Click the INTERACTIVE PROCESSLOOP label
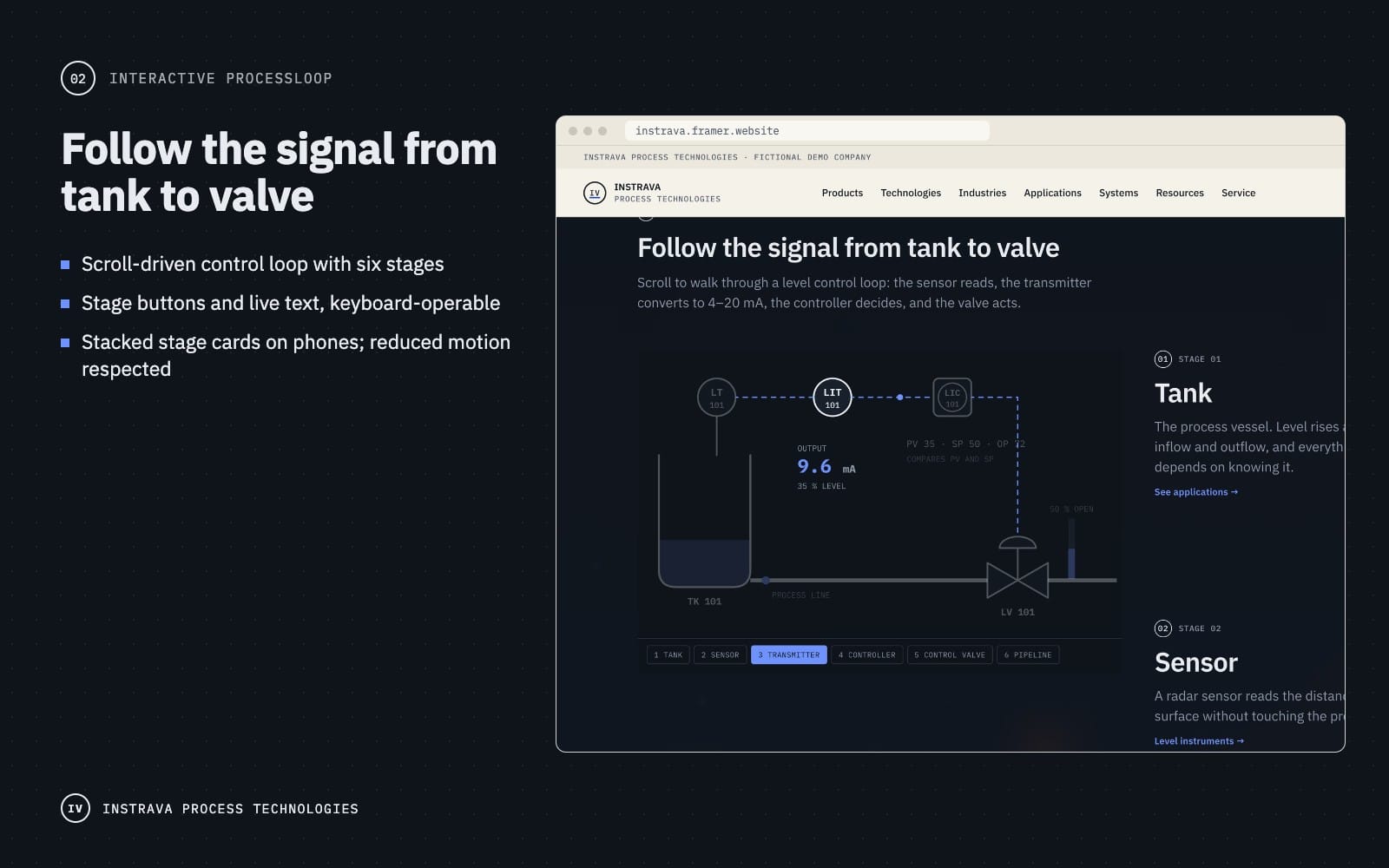The width and height of the screenshot is (1389, 868). pyautogui.click(x=221, y=78)
